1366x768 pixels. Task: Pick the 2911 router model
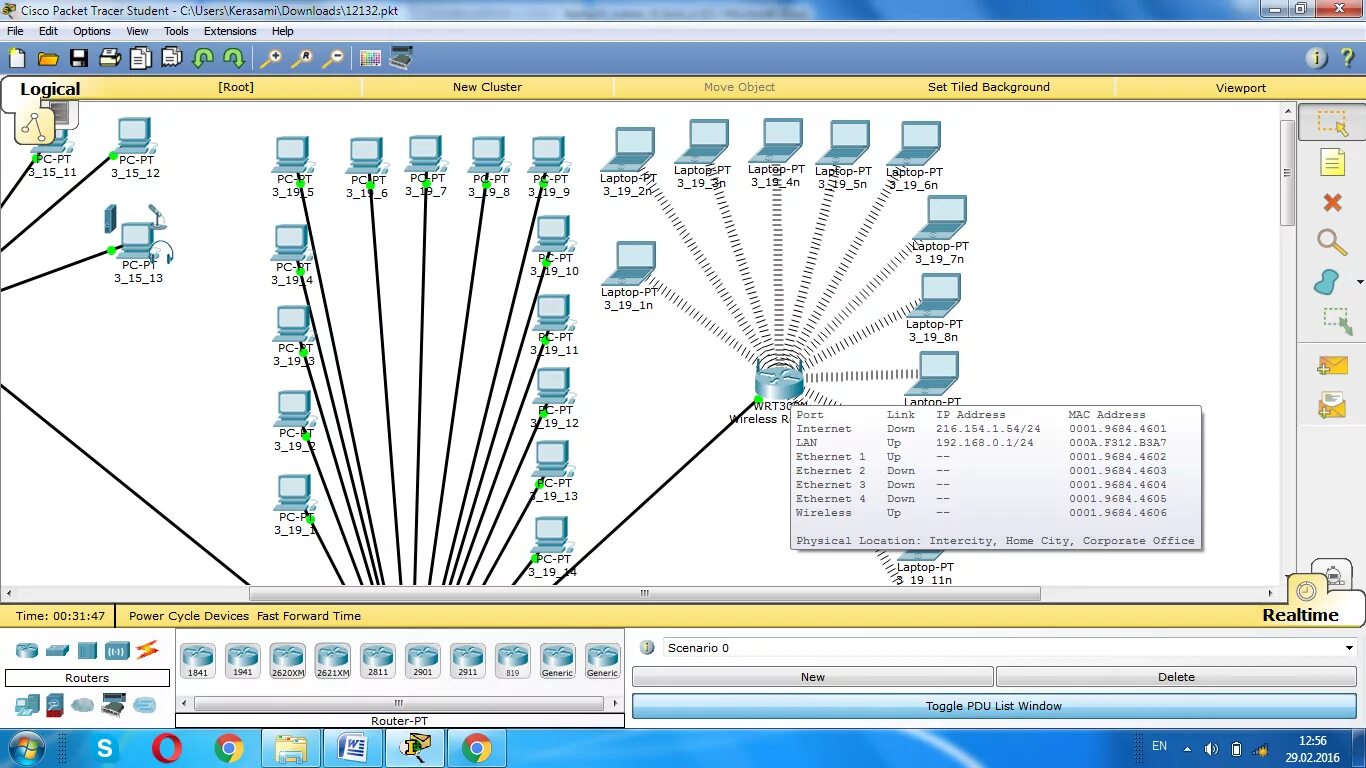click(x=468, y=660)
